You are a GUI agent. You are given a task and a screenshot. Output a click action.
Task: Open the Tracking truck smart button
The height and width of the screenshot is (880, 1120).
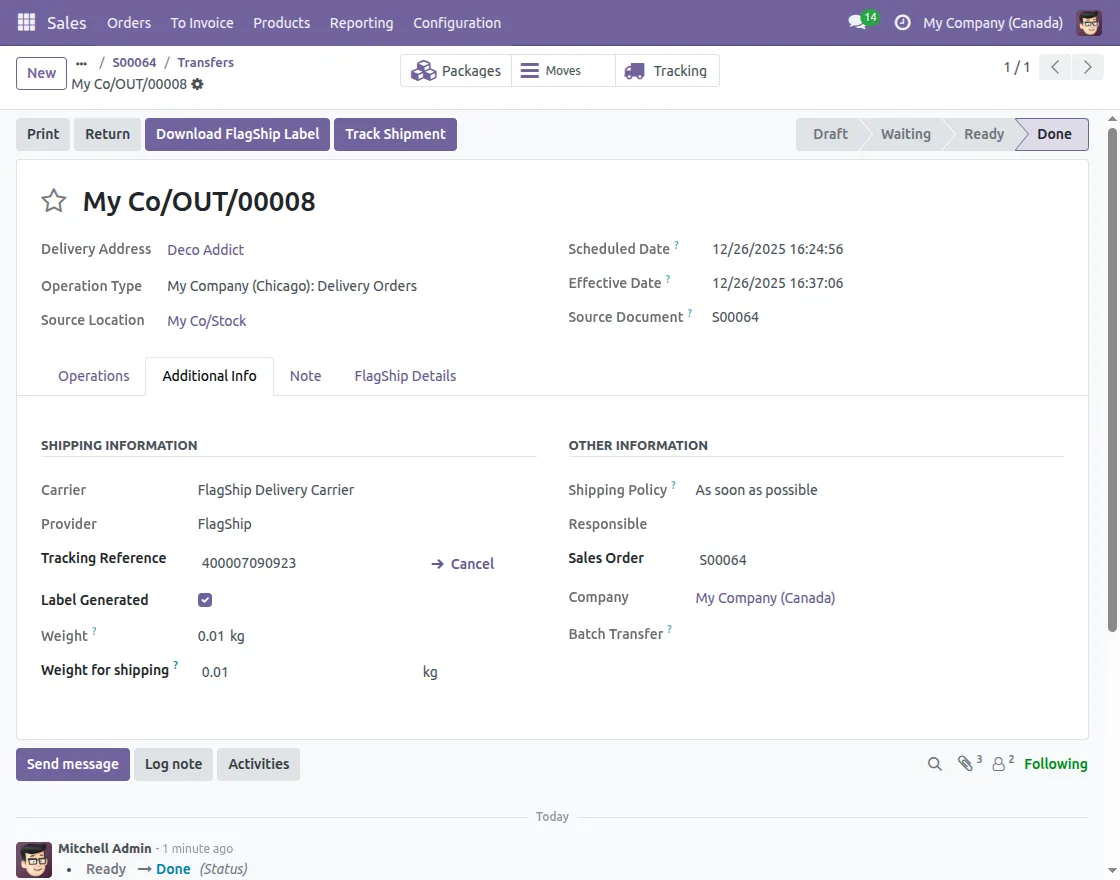click(x=633, y=70)
